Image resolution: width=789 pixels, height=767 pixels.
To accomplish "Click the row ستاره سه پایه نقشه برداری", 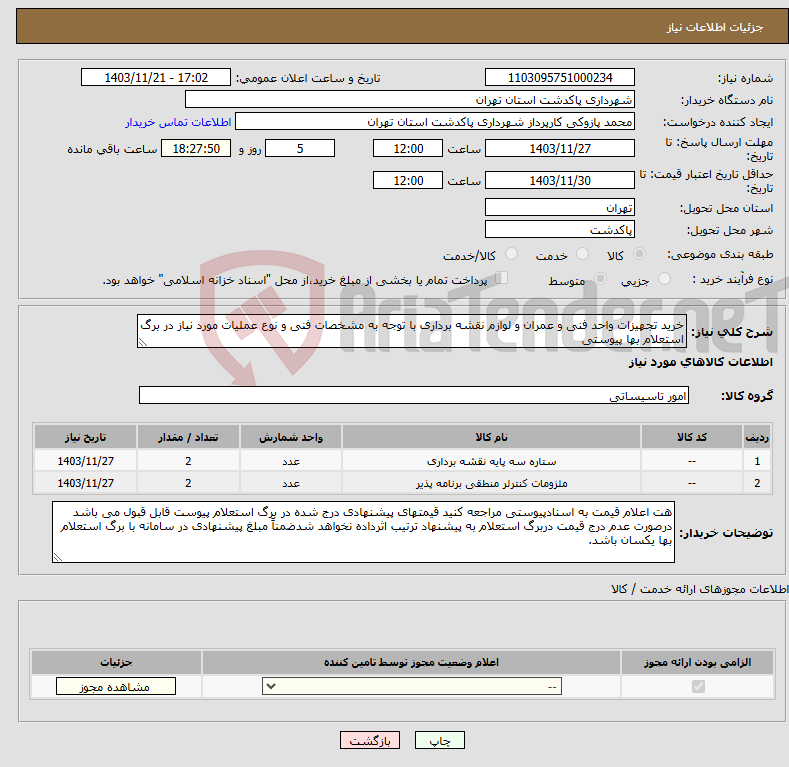I will 402,461.
